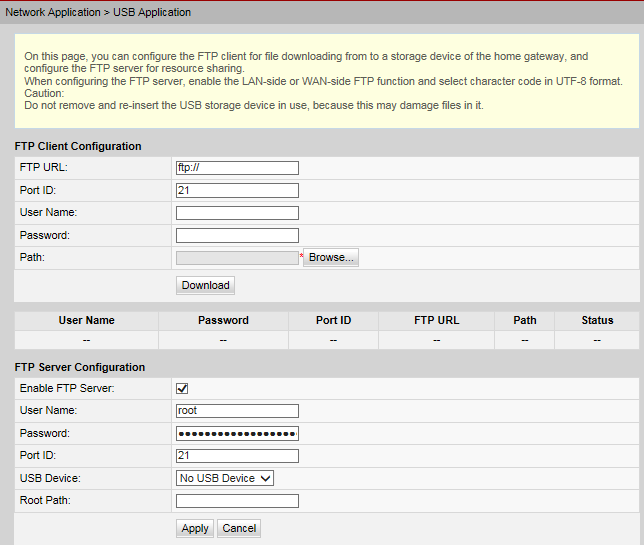Select the client User Name field
The image size is (644, 545).
tap(237, 212)
